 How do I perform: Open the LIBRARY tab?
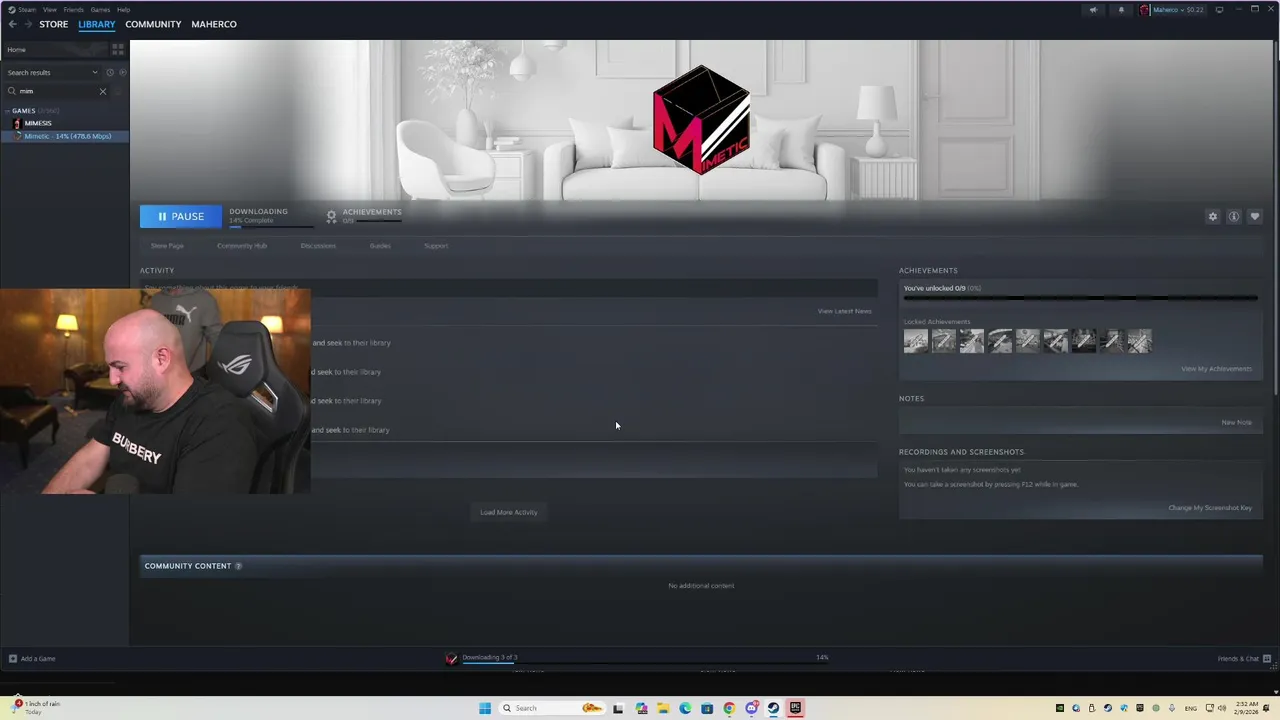point(97,24)
